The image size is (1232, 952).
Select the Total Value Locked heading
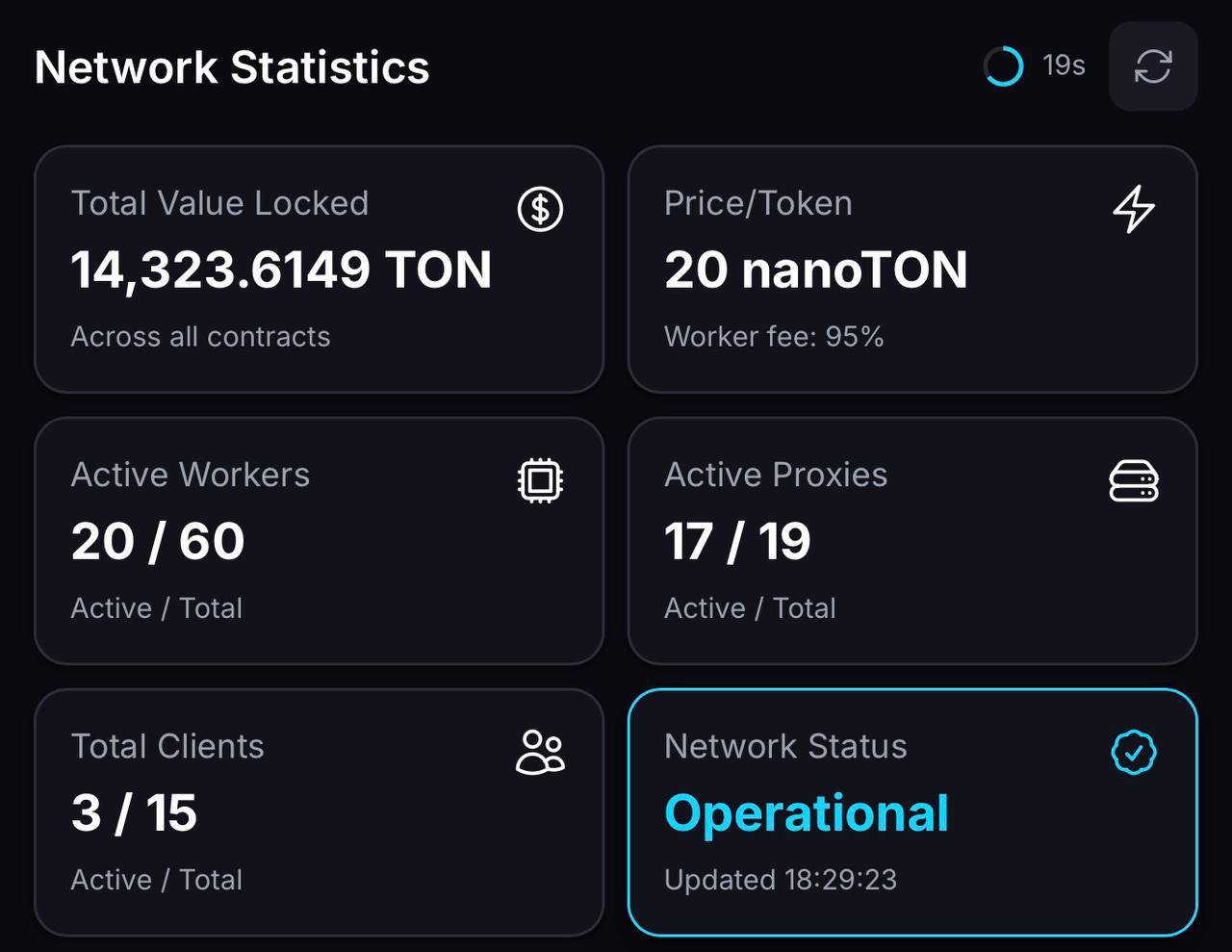(219, 203)
